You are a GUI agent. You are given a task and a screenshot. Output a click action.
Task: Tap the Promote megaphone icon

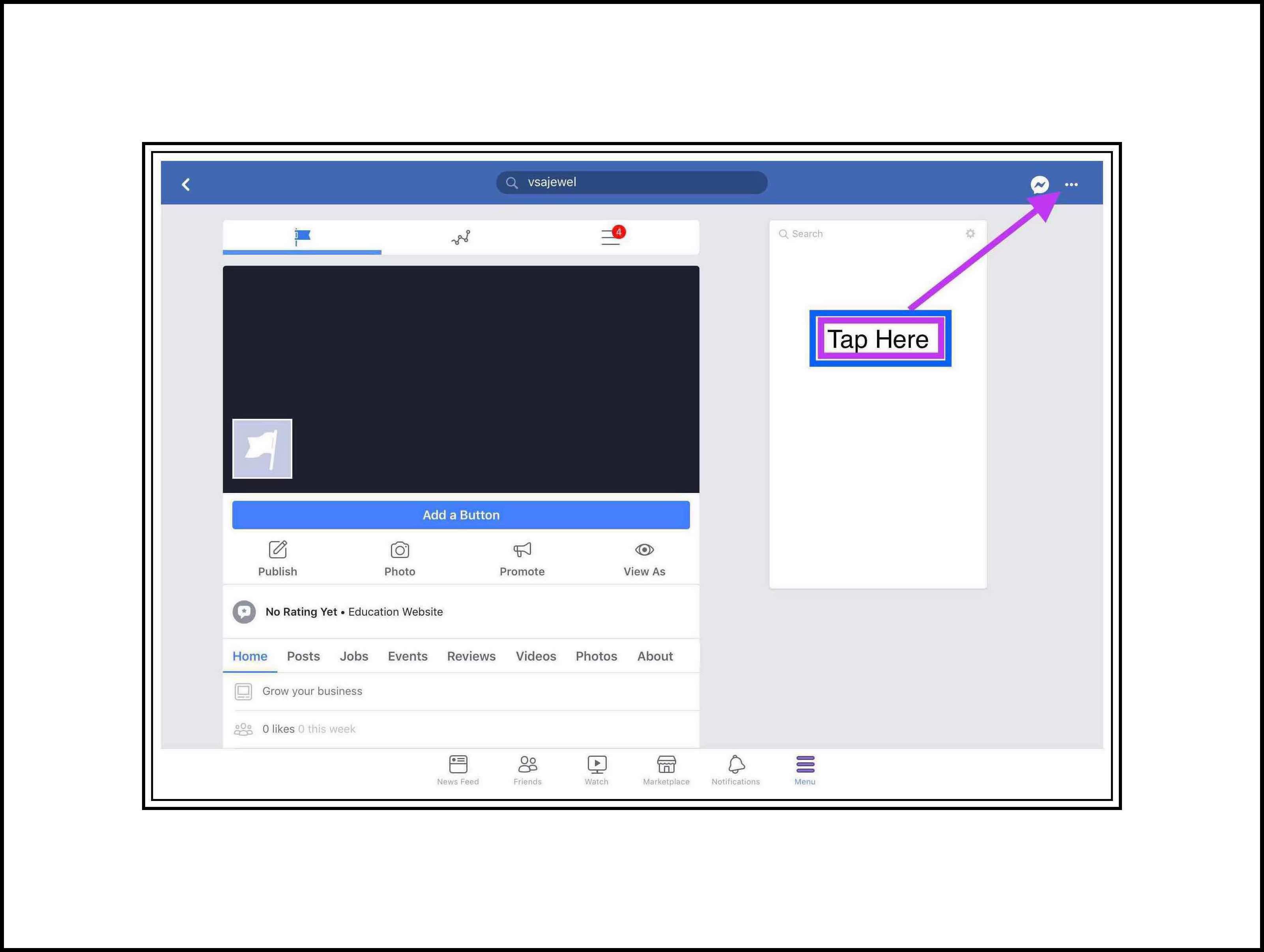(x=522, y=550)
